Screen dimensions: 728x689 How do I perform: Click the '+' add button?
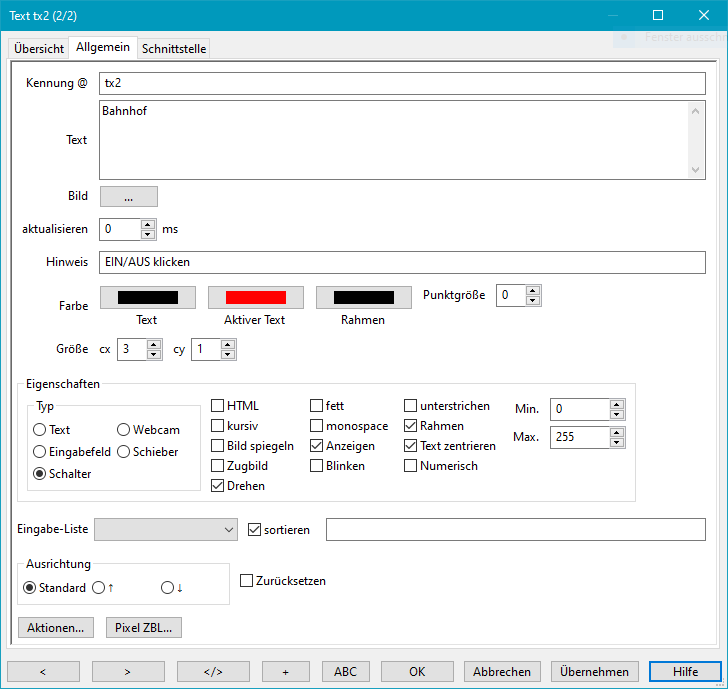pyautogui.click(x=286, y=671)
